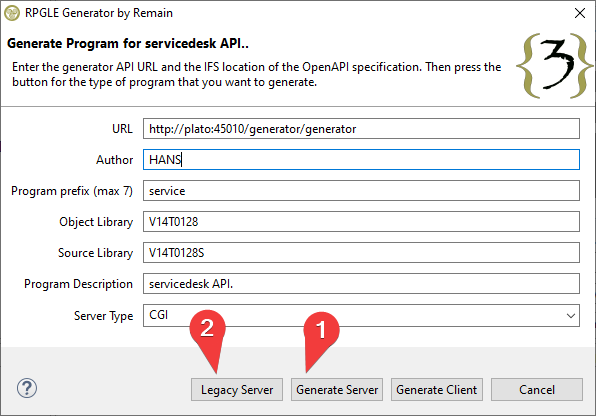Cancel the generator dialog

tap(537, 389)
